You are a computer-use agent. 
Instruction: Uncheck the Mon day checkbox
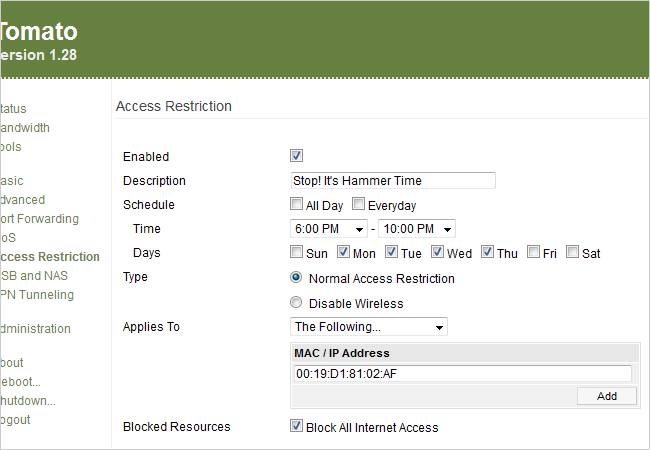pos(343,253)
